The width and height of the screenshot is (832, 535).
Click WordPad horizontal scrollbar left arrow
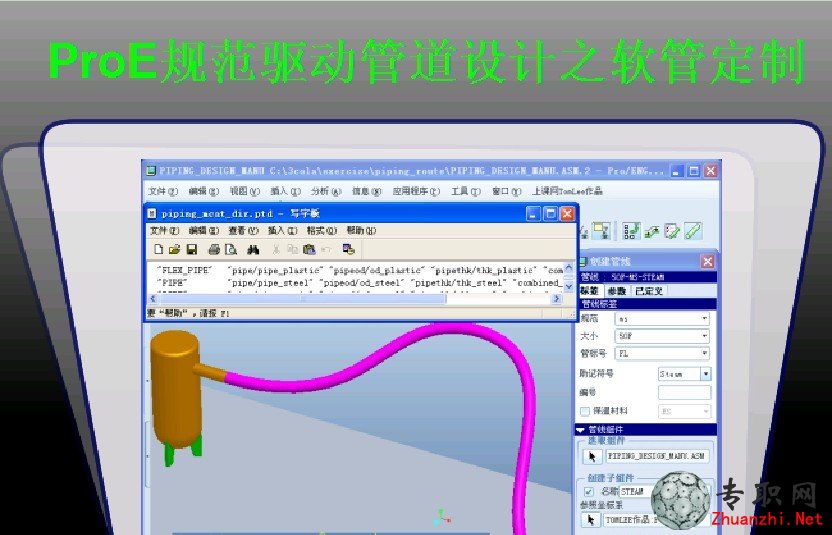point(153,299)
